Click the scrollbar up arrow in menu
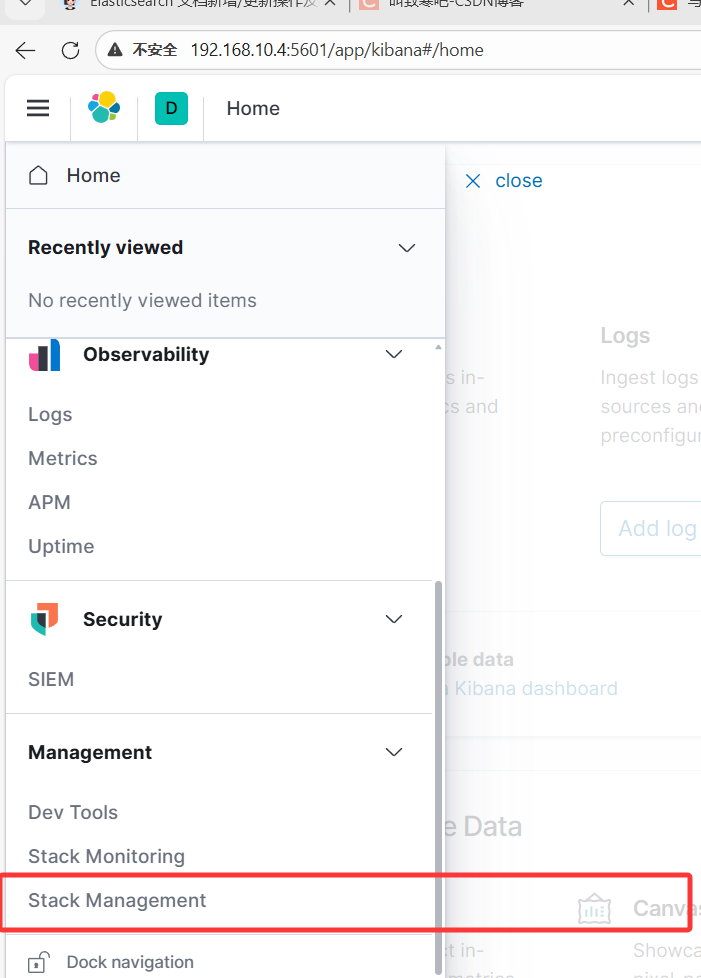 [x=438, y=347]
